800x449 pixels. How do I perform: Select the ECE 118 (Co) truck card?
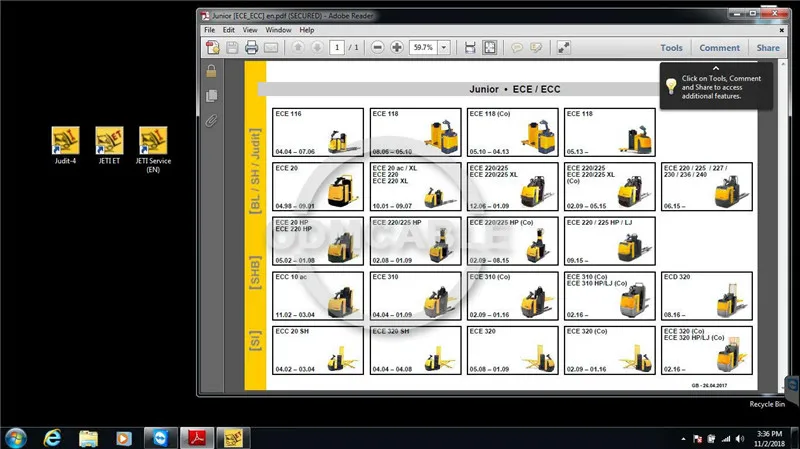(513, 132)
